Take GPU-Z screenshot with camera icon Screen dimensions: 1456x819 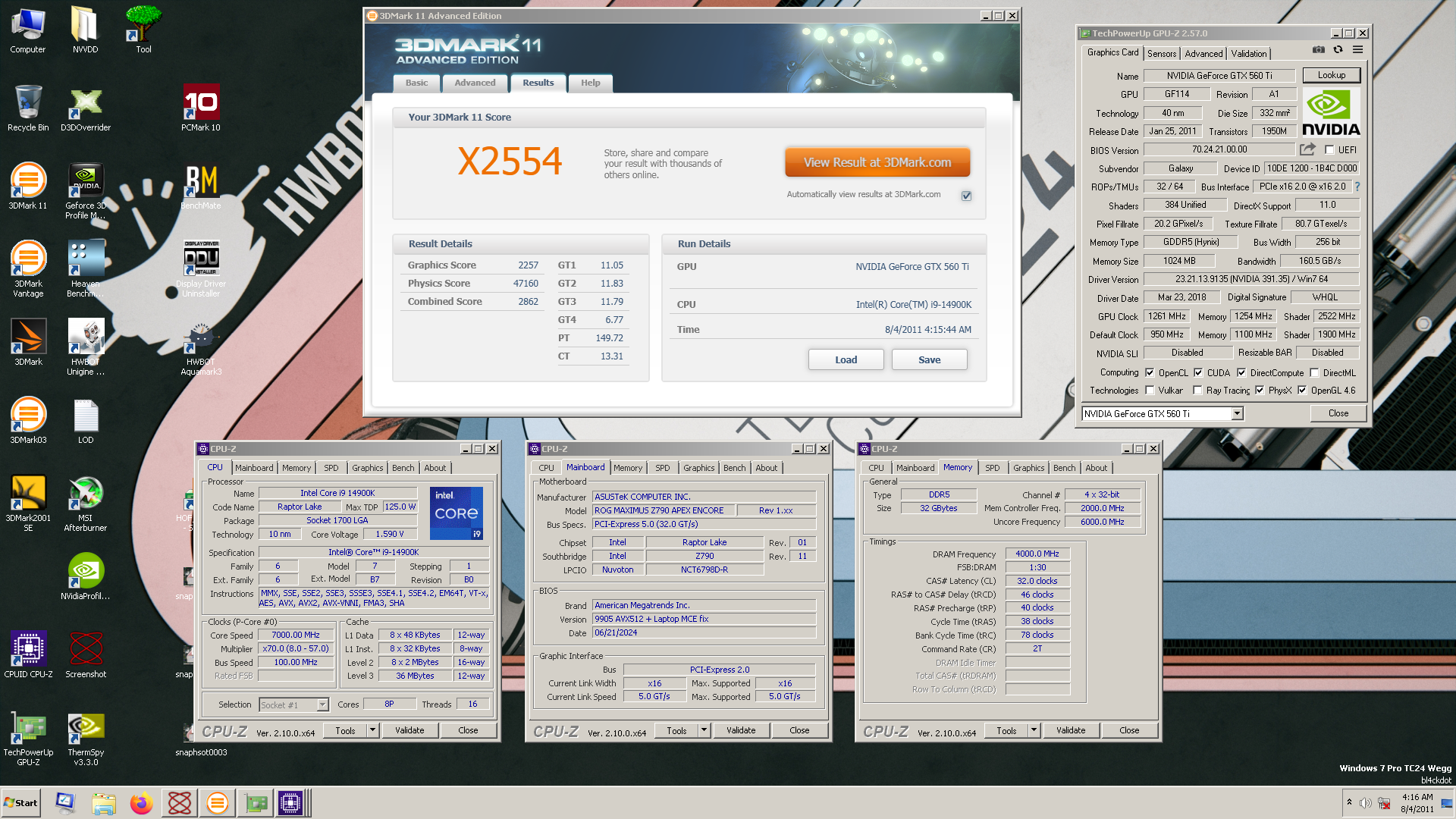[1319, 50]
